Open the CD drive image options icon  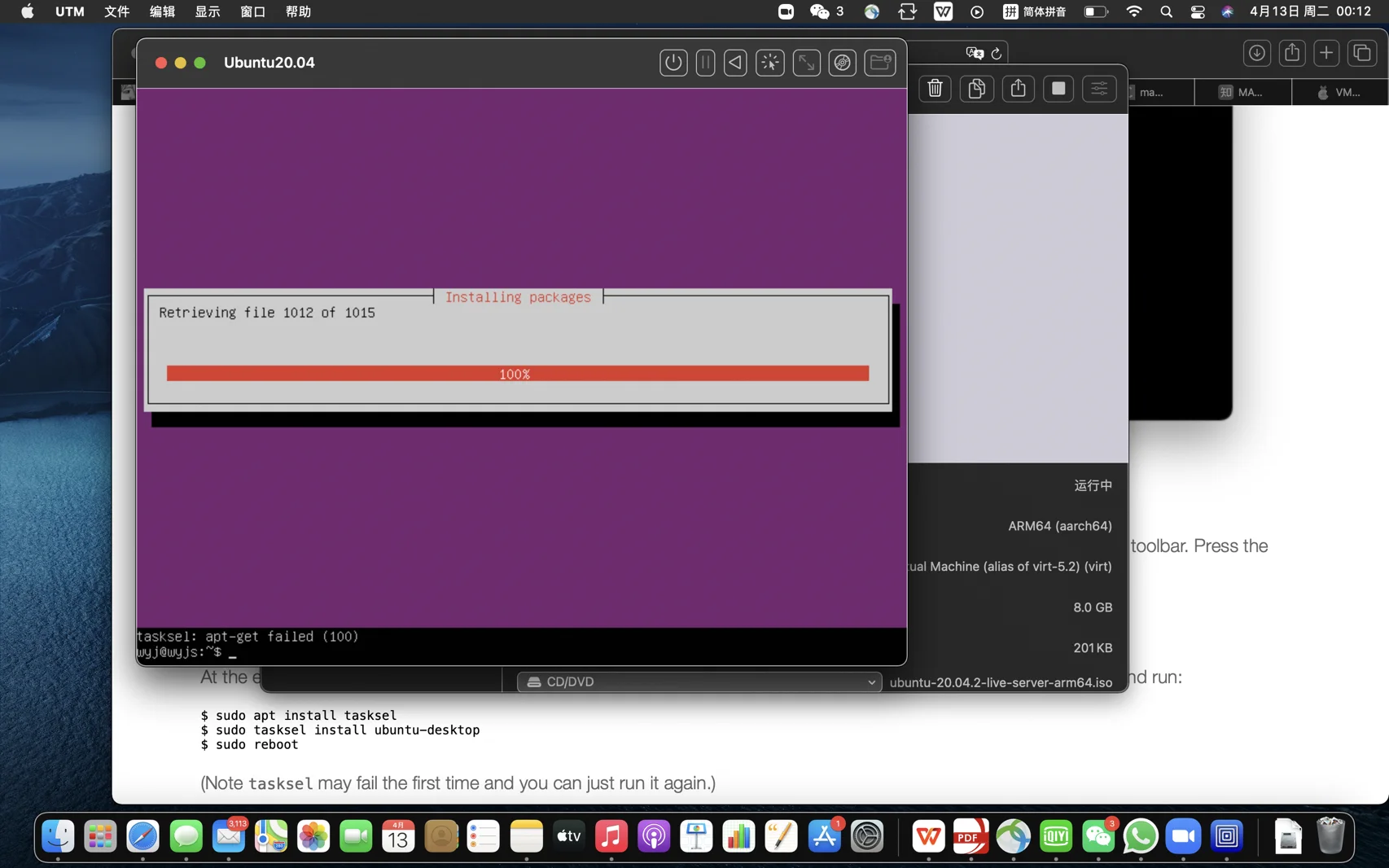pyautogui.click(x=842, y=63)
